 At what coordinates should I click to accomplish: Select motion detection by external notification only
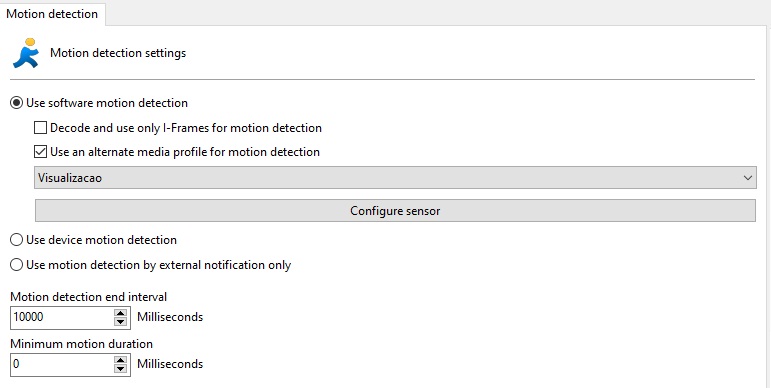tap(17, 265)
